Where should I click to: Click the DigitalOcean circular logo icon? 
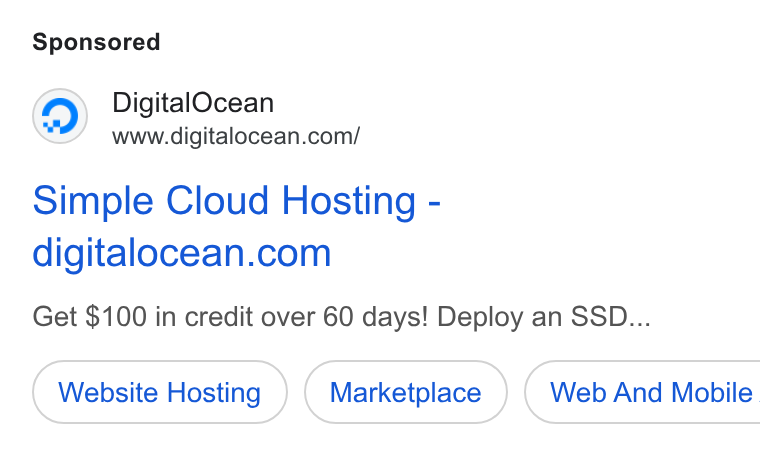point(60,116)
